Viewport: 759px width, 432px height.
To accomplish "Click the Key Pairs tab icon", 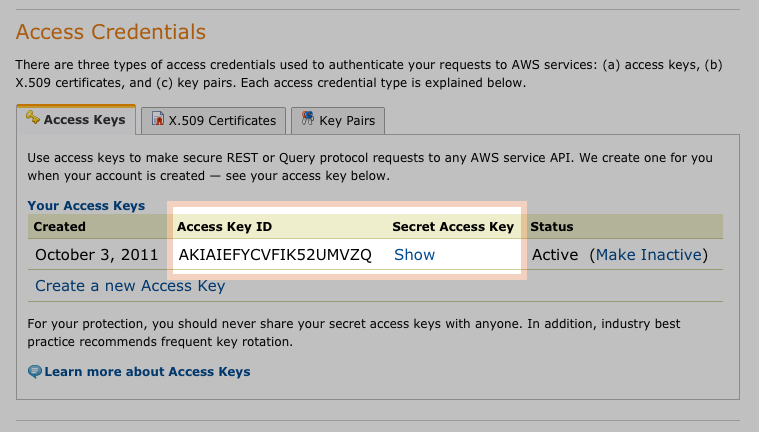I will pos(307,118).
